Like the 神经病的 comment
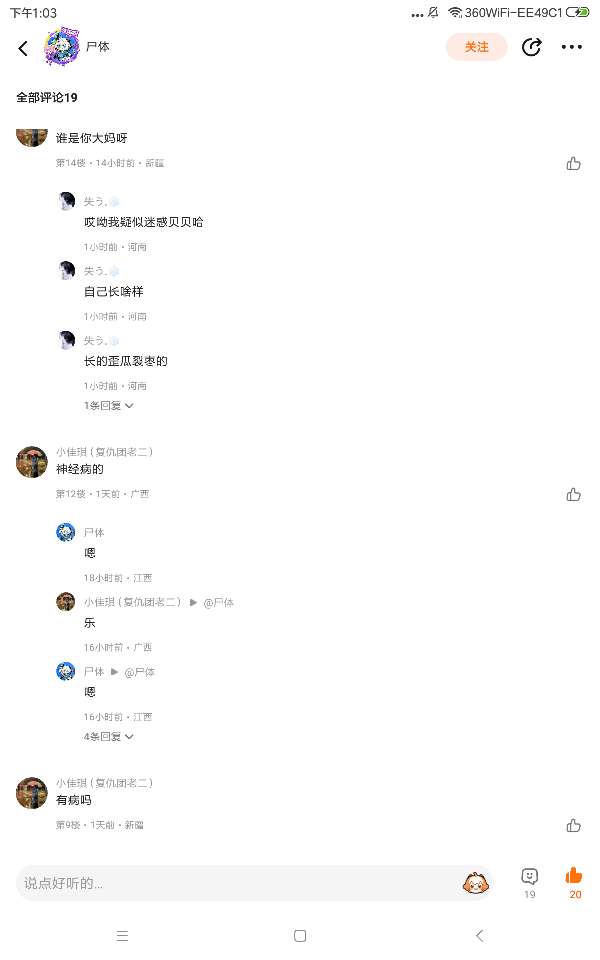Image resolution: width=600 pixels, height=960 pixels. [574, 495]
